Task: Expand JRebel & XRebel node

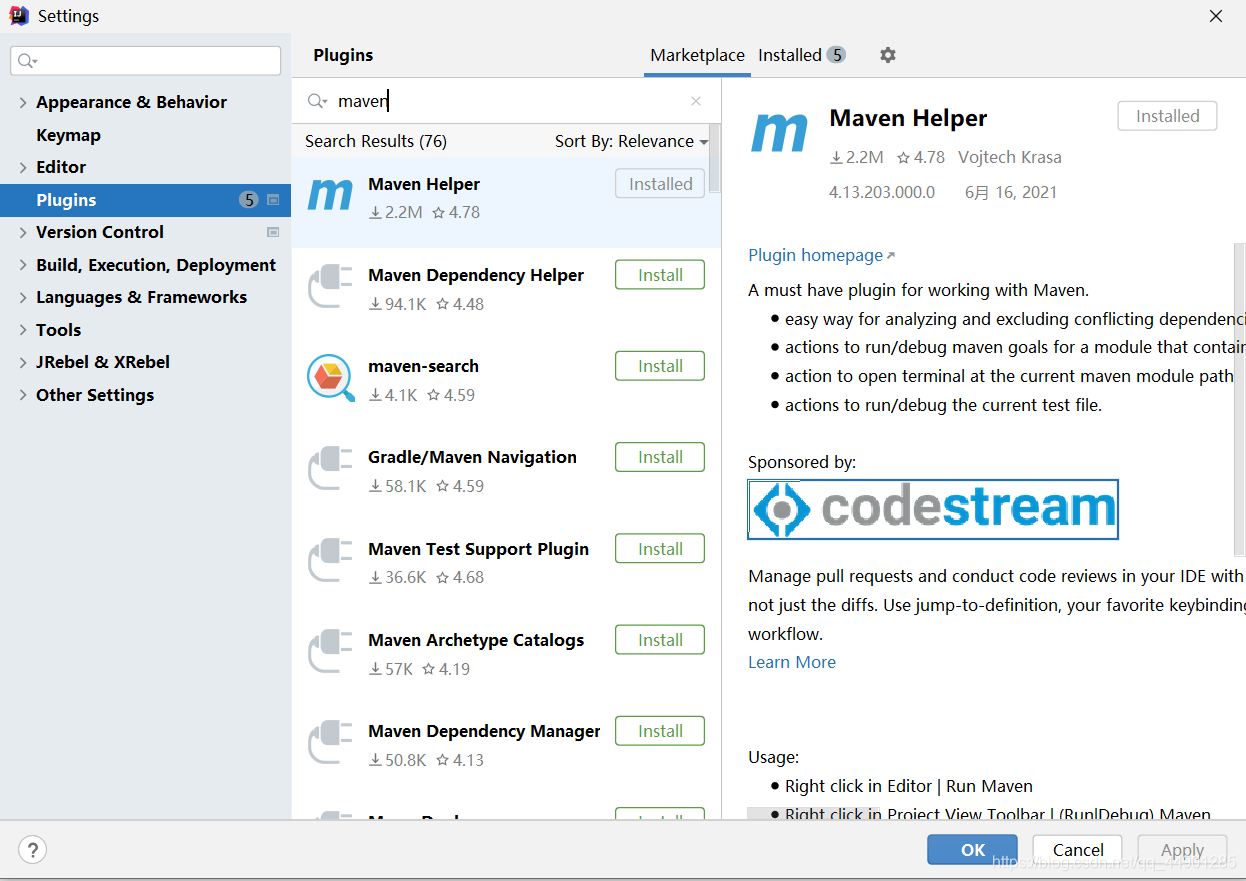Action: tap(23, 362)
